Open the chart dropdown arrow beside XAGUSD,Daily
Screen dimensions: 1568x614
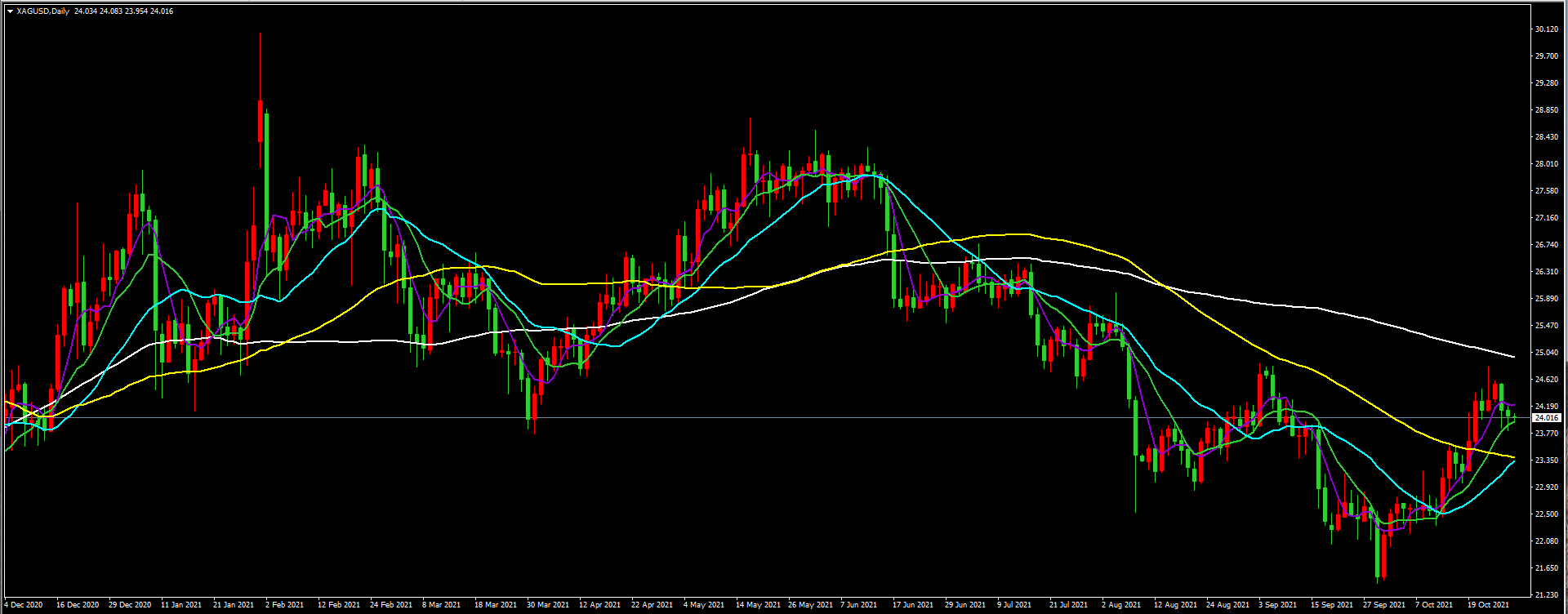tap(10, 11)
